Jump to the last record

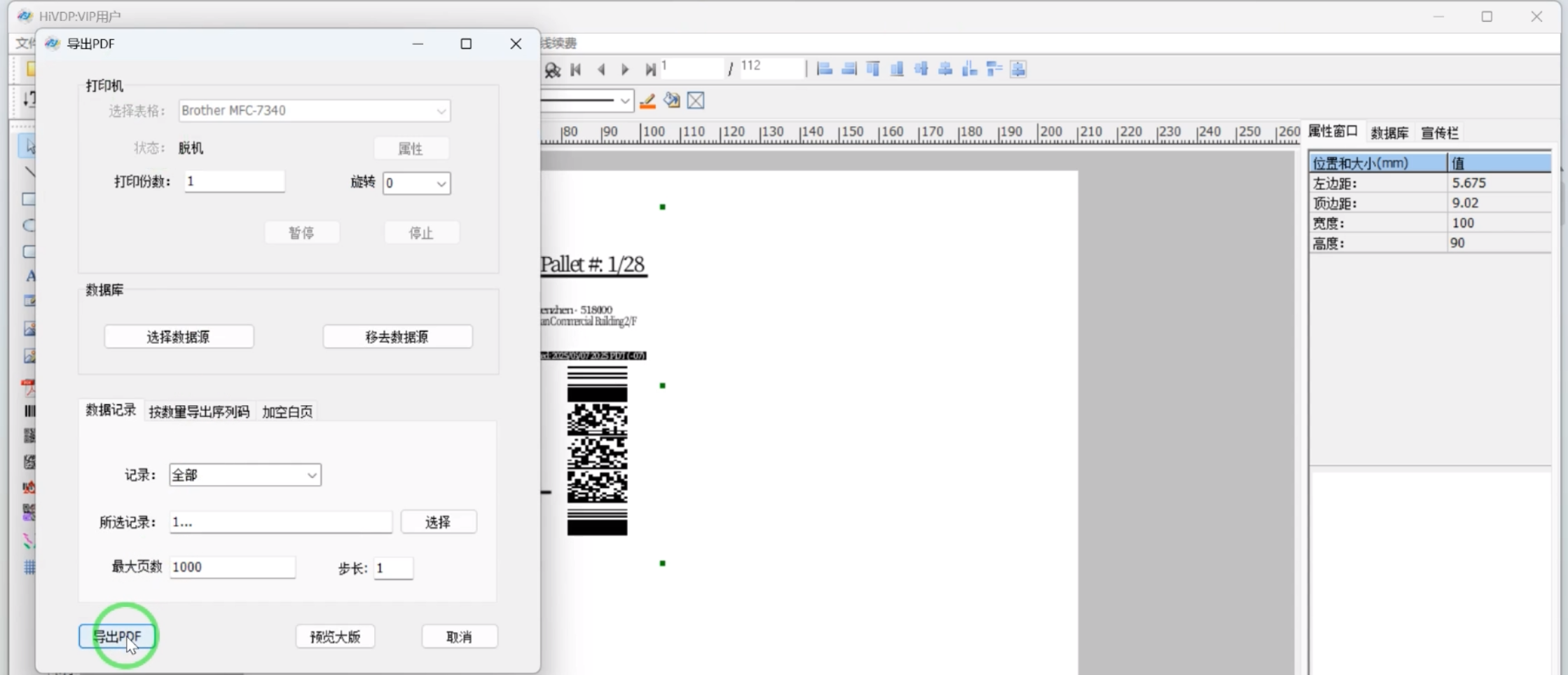tap(650, 69)
